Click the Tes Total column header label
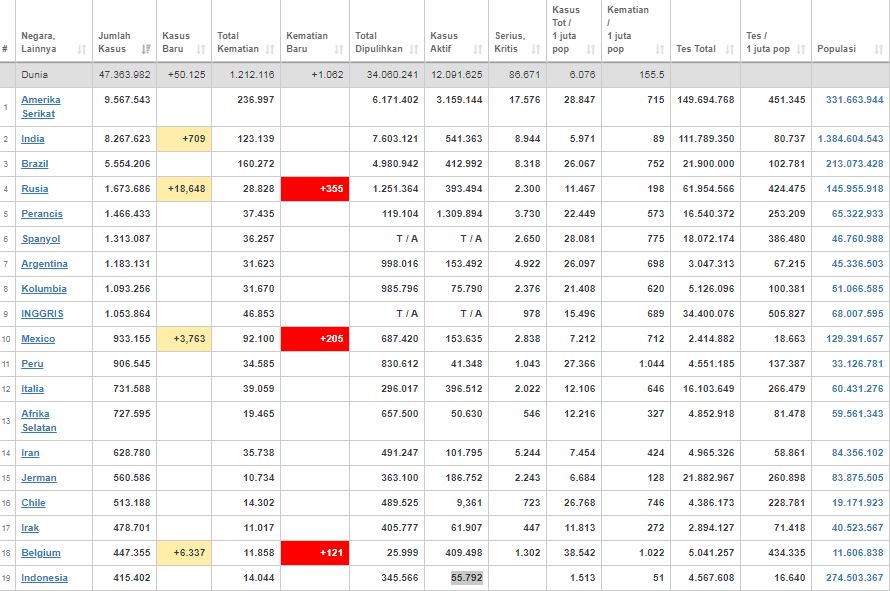 click(x=696, y=49)
